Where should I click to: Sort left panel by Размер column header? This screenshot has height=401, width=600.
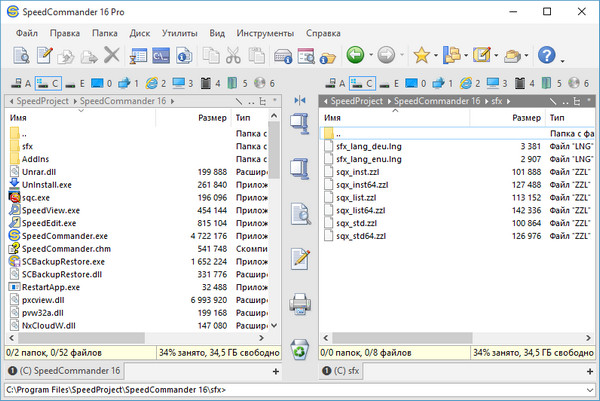click(212, 117)
